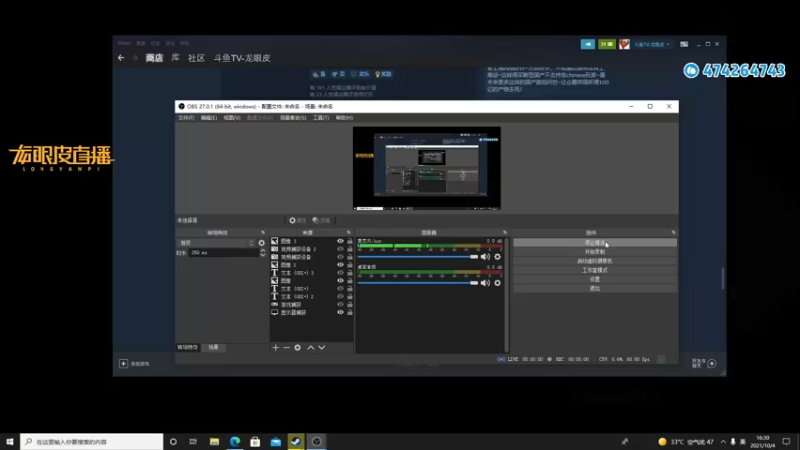The width and height of the screenshot is (800, 450).
Task: Toggle visibility of 游戏捕获 source
Action: click(x=340, y=305)
